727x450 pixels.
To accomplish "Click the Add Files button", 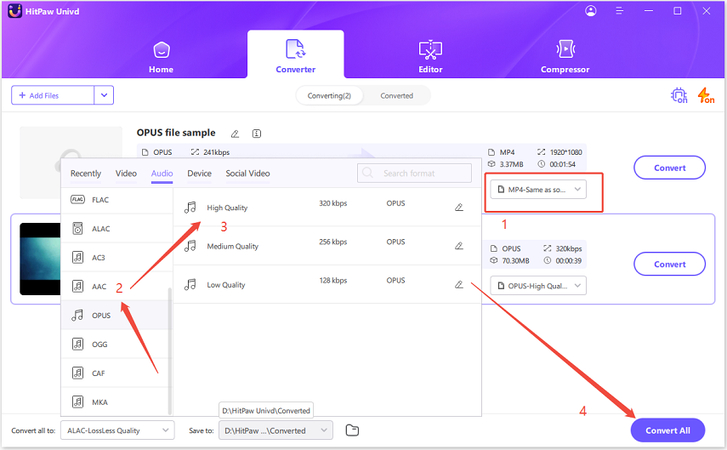I will pos(52,95).
